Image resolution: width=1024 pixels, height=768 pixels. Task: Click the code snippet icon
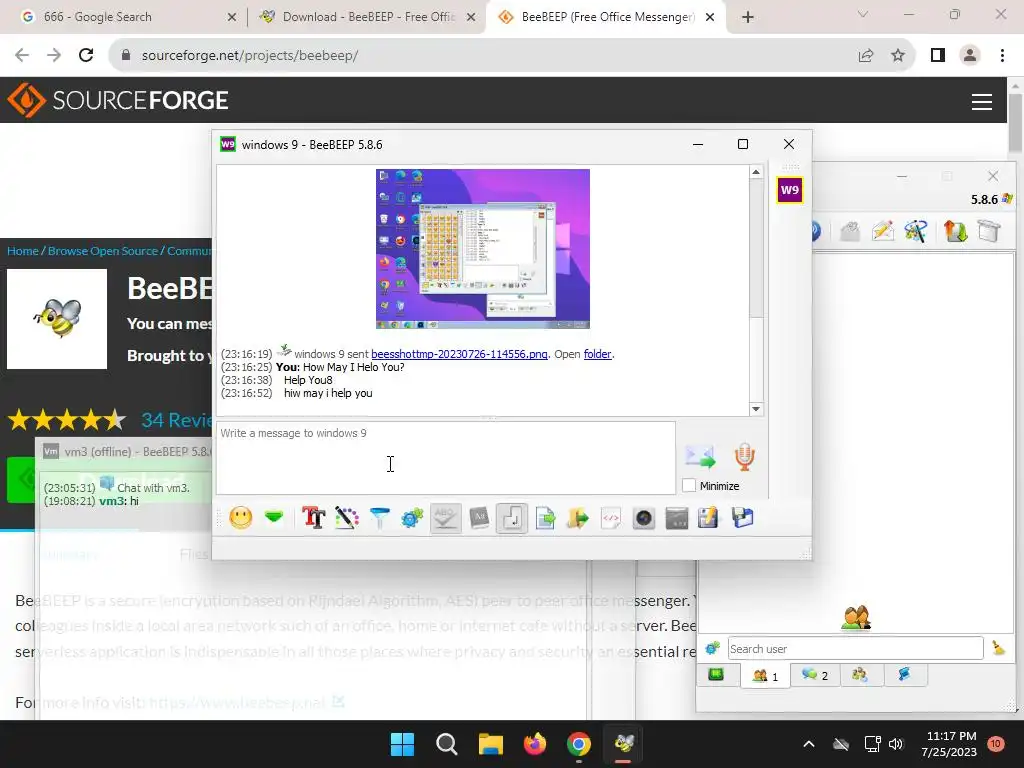click(x=611, y=518)
